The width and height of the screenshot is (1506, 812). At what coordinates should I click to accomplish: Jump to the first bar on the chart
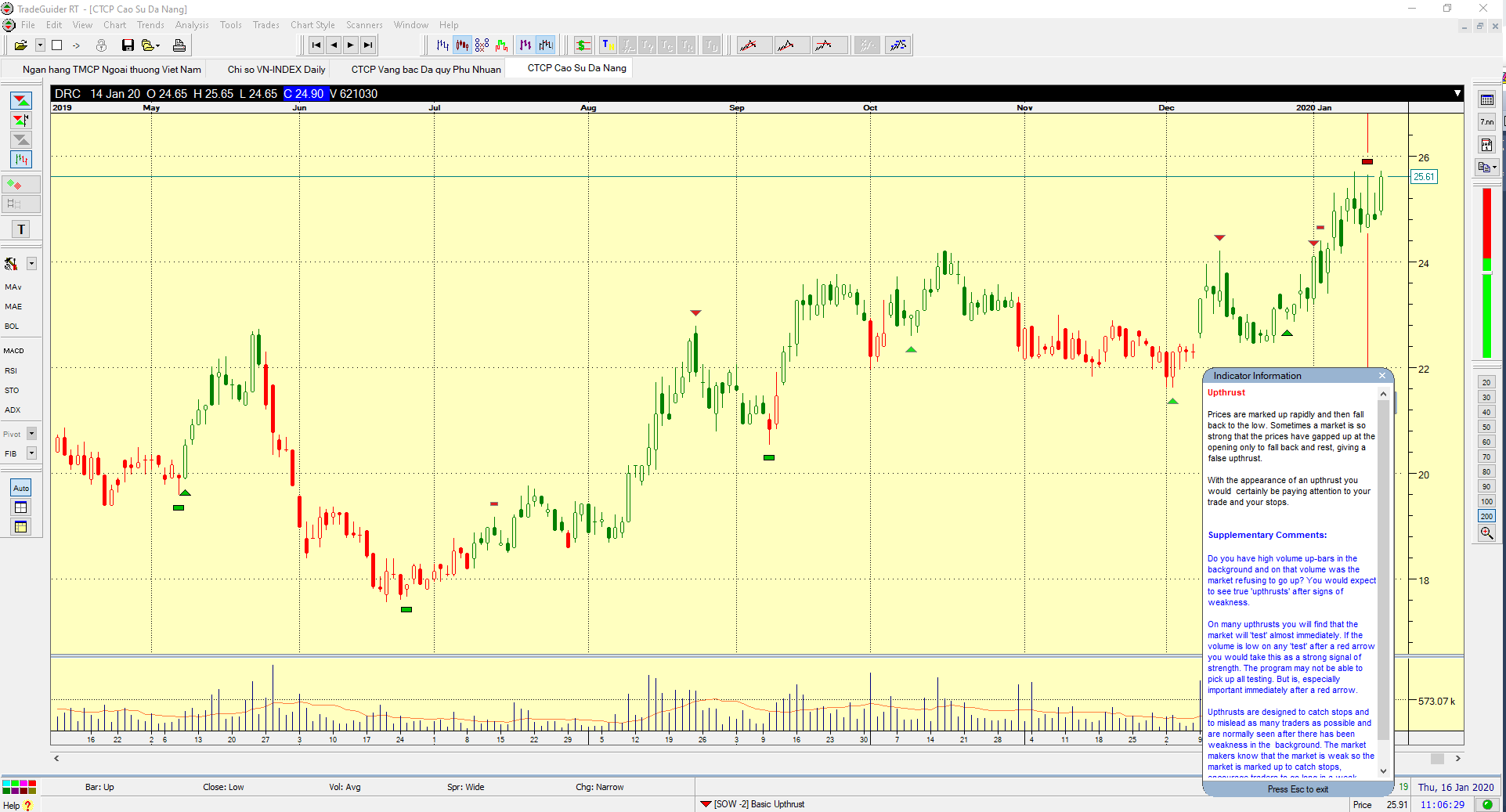(316, 45)
